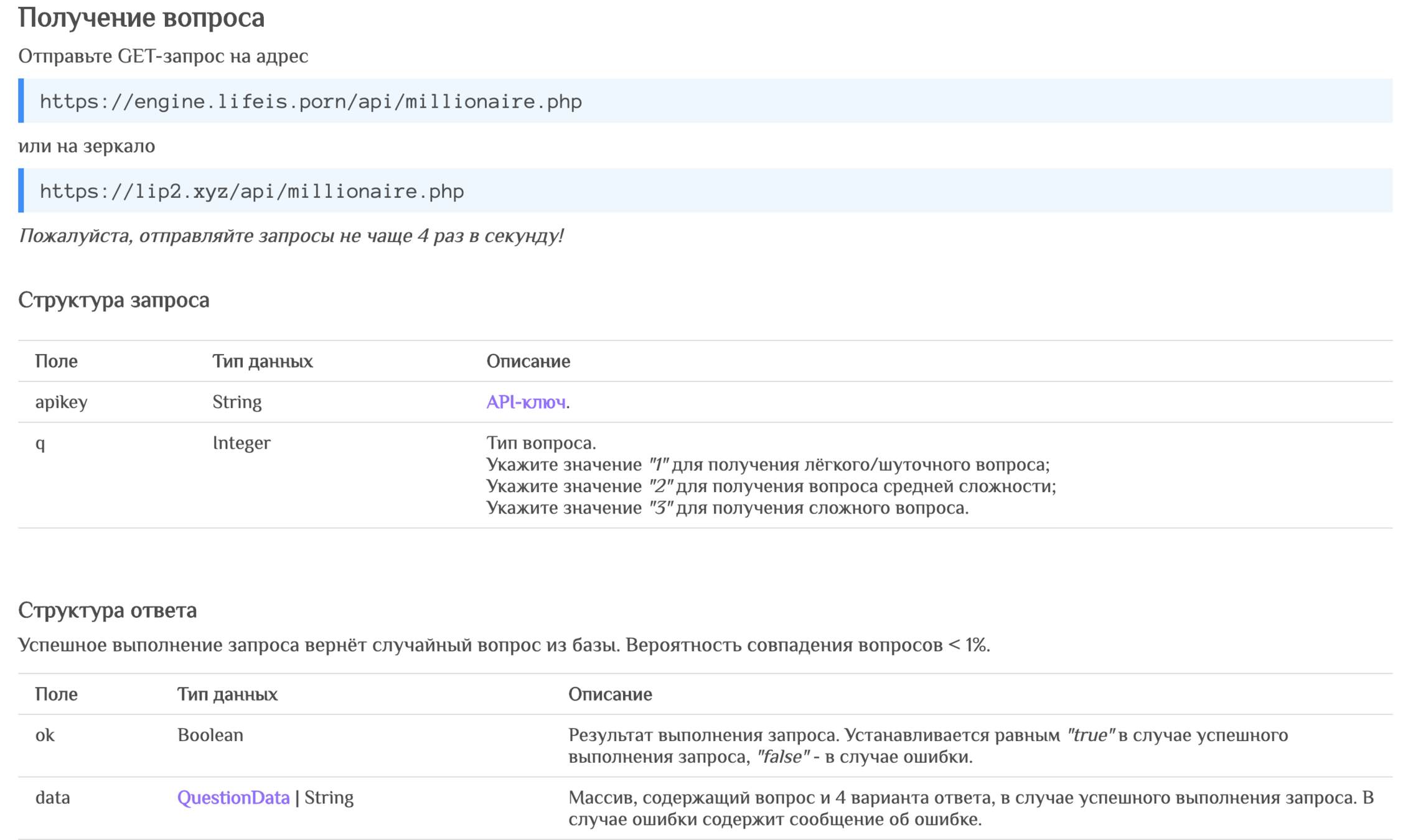
Task: Click the или на зеркало text
Action: [87, 146]
